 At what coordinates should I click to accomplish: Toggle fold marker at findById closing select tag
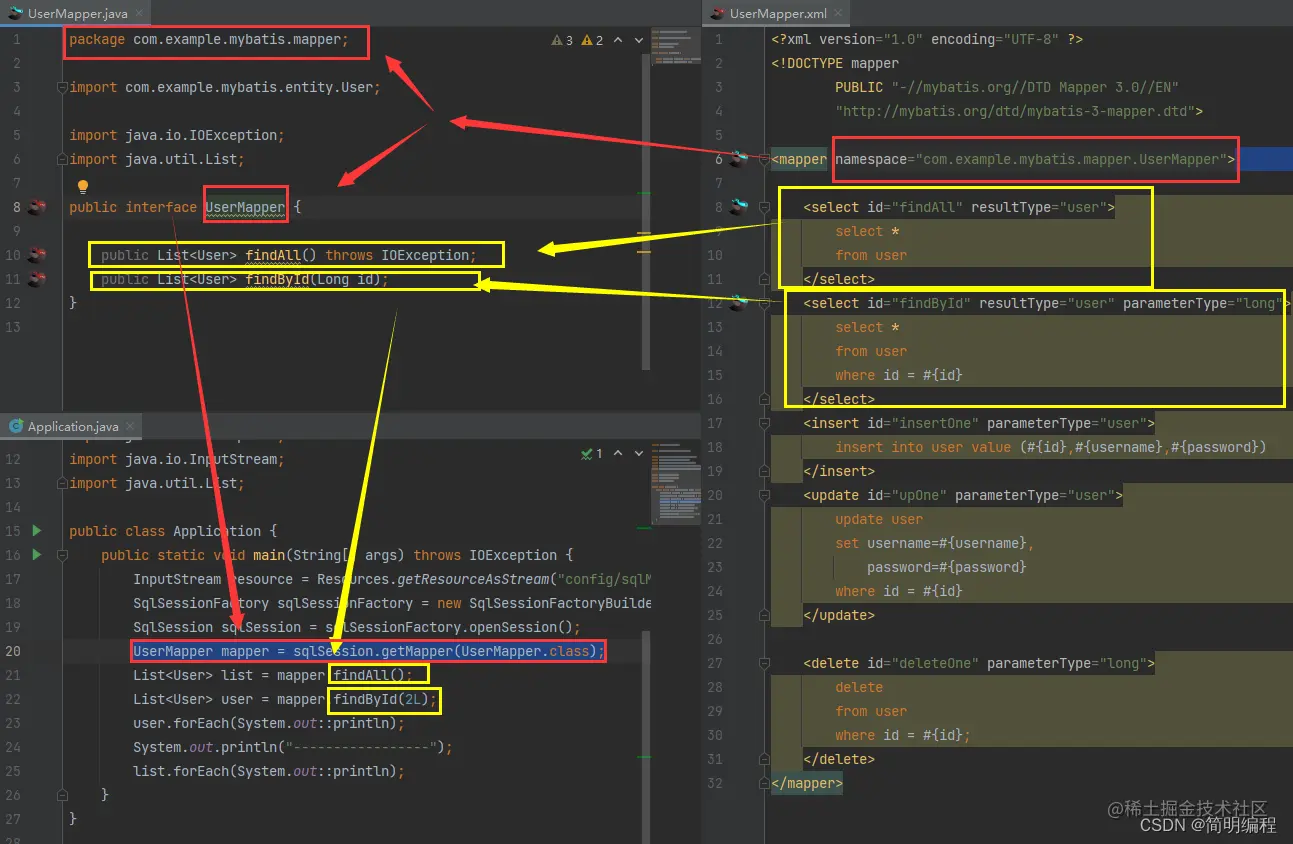pos(764,399)
